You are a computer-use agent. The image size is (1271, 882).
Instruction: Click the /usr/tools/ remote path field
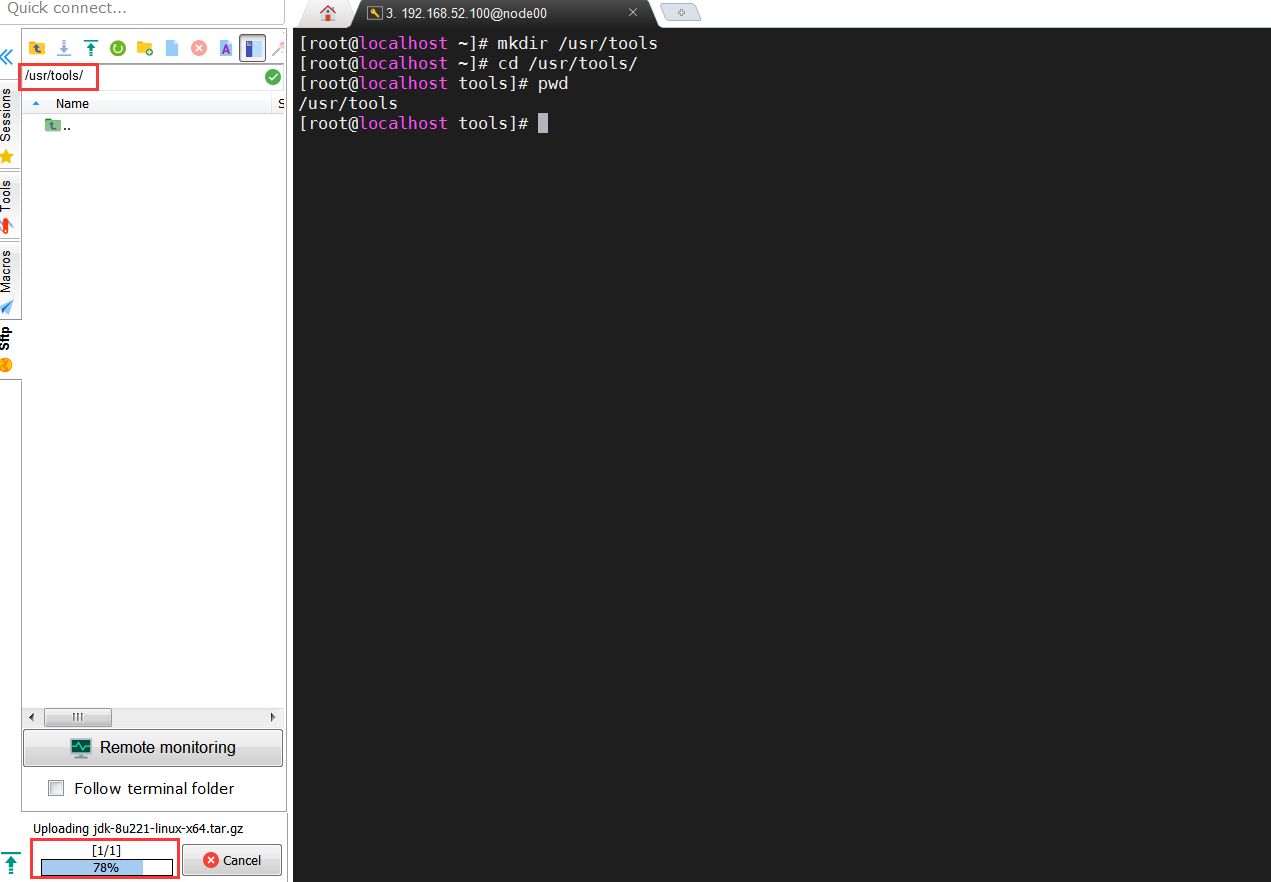point(142,76)
